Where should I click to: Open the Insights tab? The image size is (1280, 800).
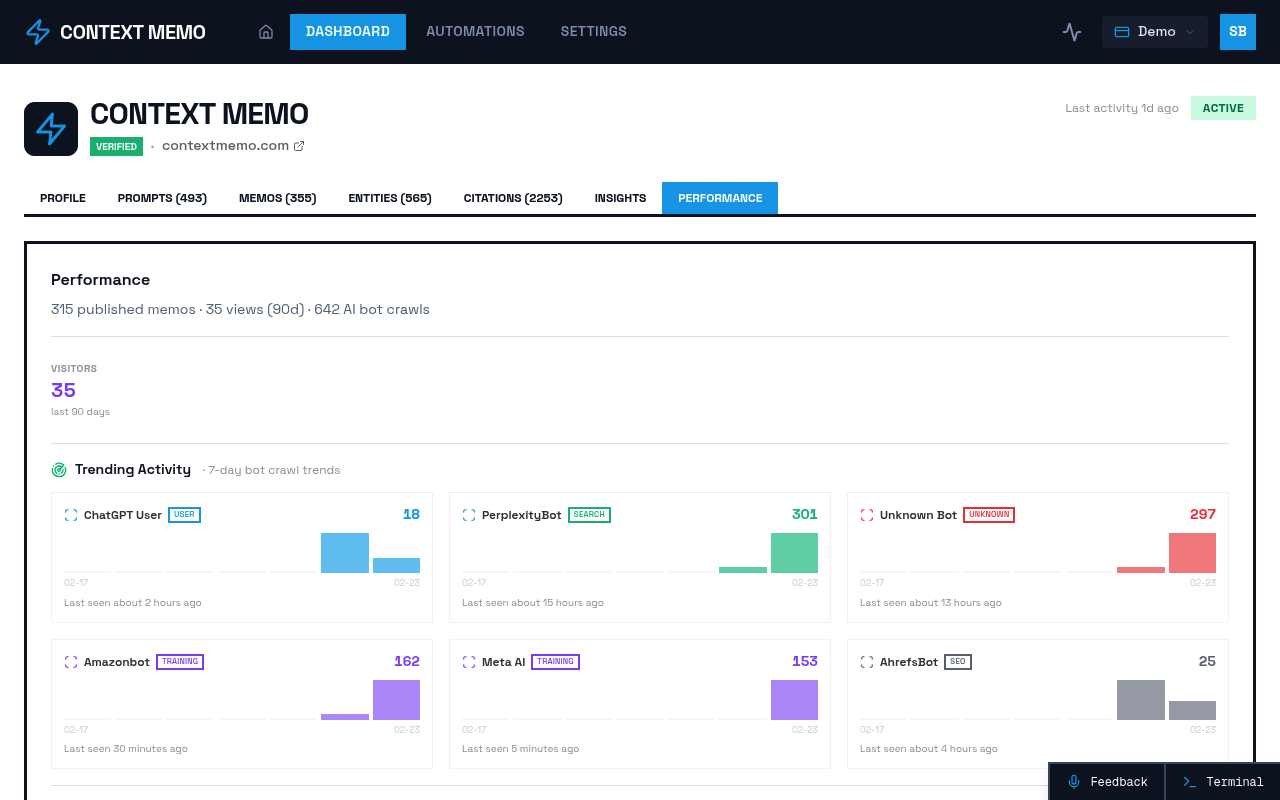point(620,197)
